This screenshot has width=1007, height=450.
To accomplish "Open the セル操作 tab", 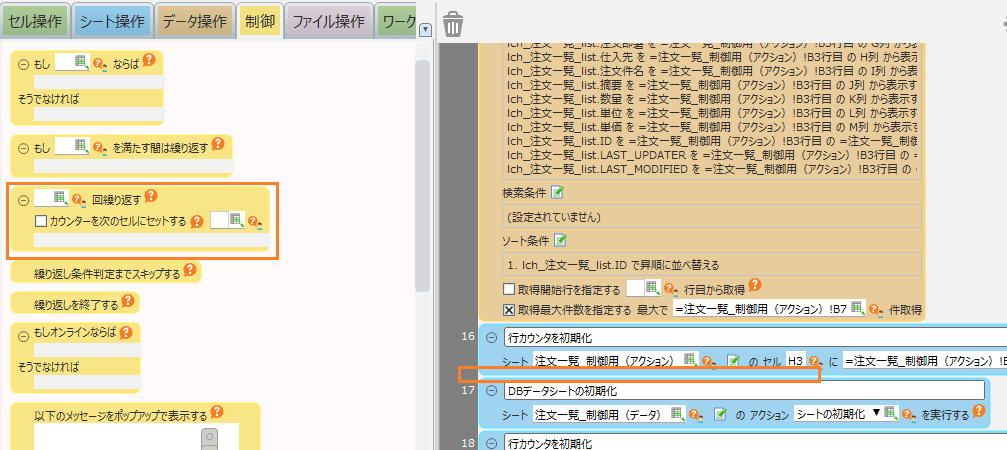I will 35,22.
